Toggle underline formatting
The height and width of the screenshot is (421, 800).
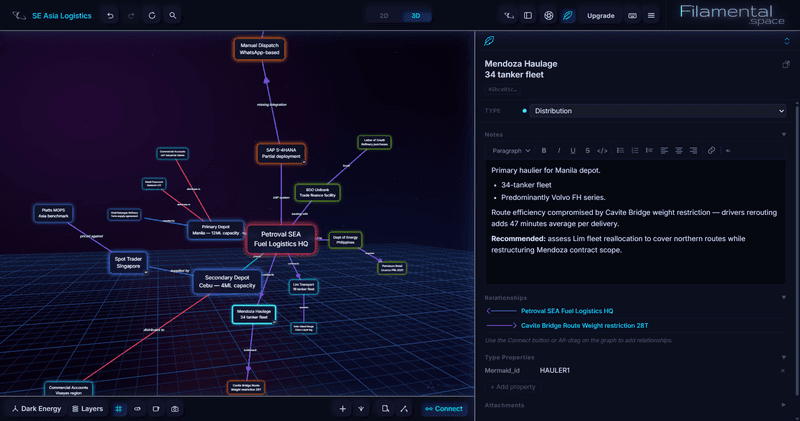(573, 151)
